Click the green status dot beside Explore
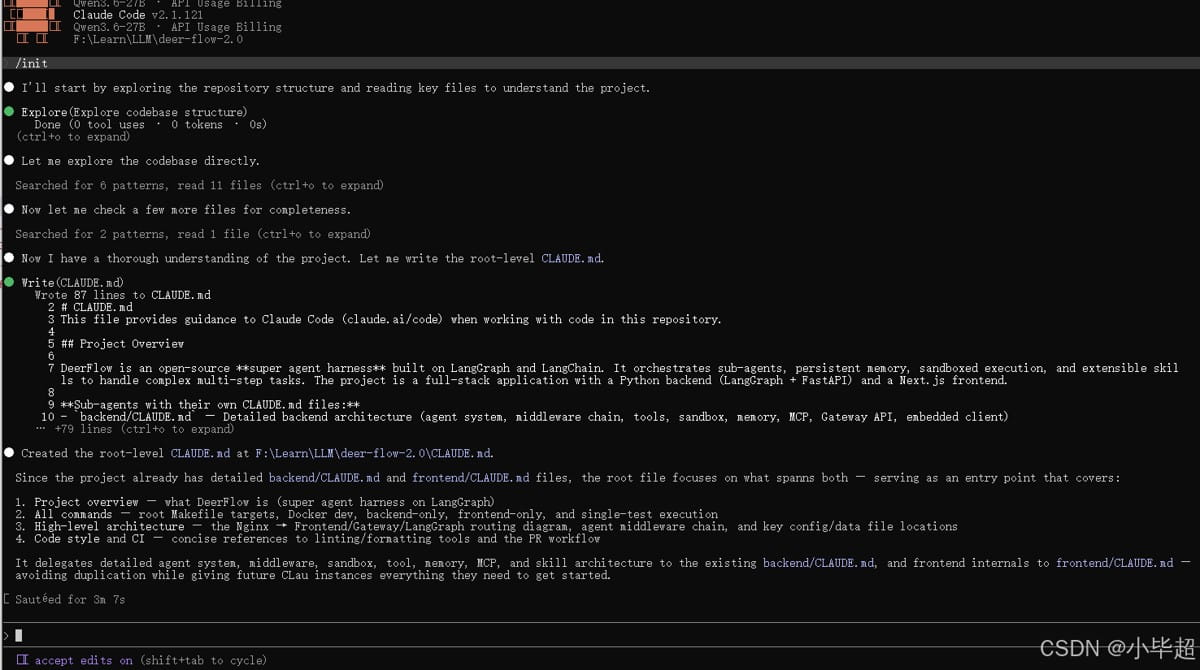 (x=9, y=112)
